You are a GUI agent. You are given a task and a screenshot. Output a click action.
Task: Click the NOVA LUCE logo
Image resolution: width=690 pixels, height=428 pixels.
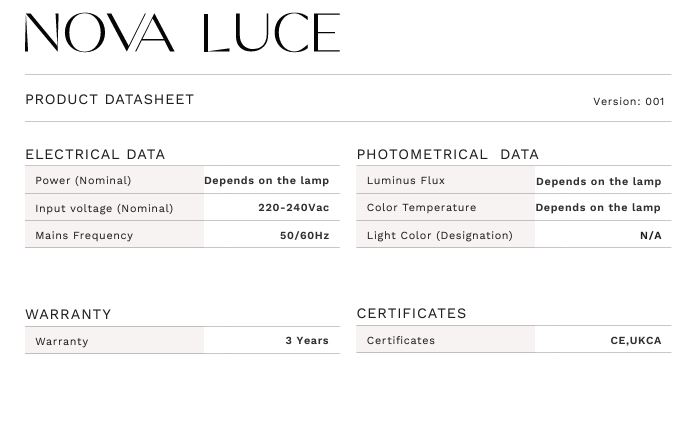pyautogui.click(x=182, y=33)
